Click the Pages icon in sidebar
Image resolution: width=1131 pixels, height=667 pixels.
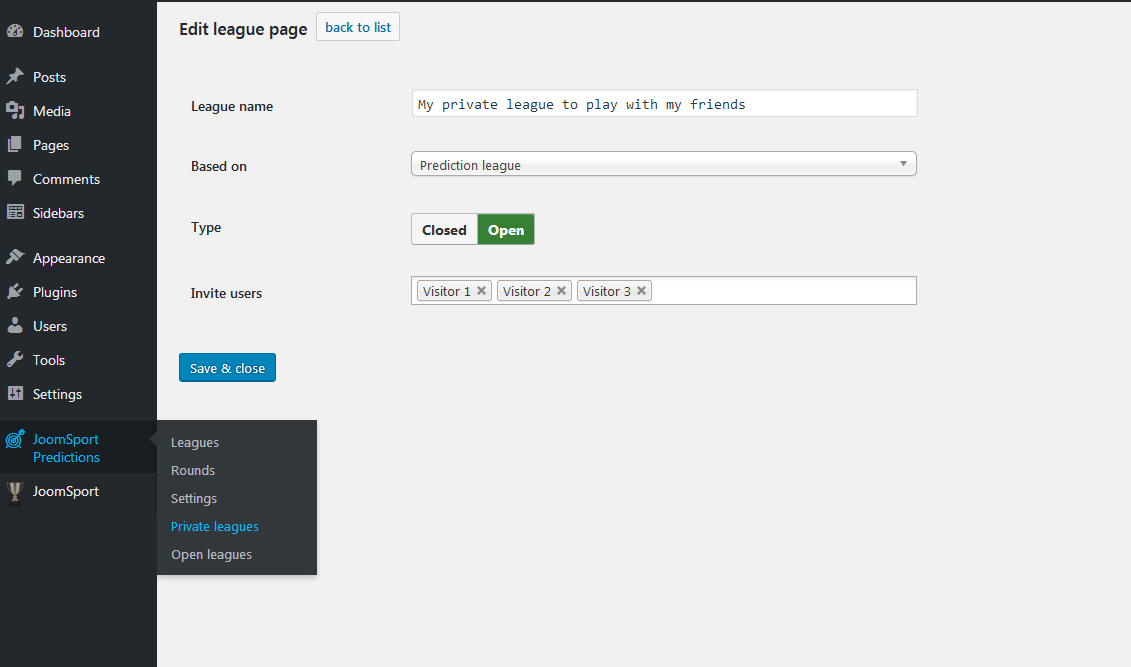click(15, 144)
